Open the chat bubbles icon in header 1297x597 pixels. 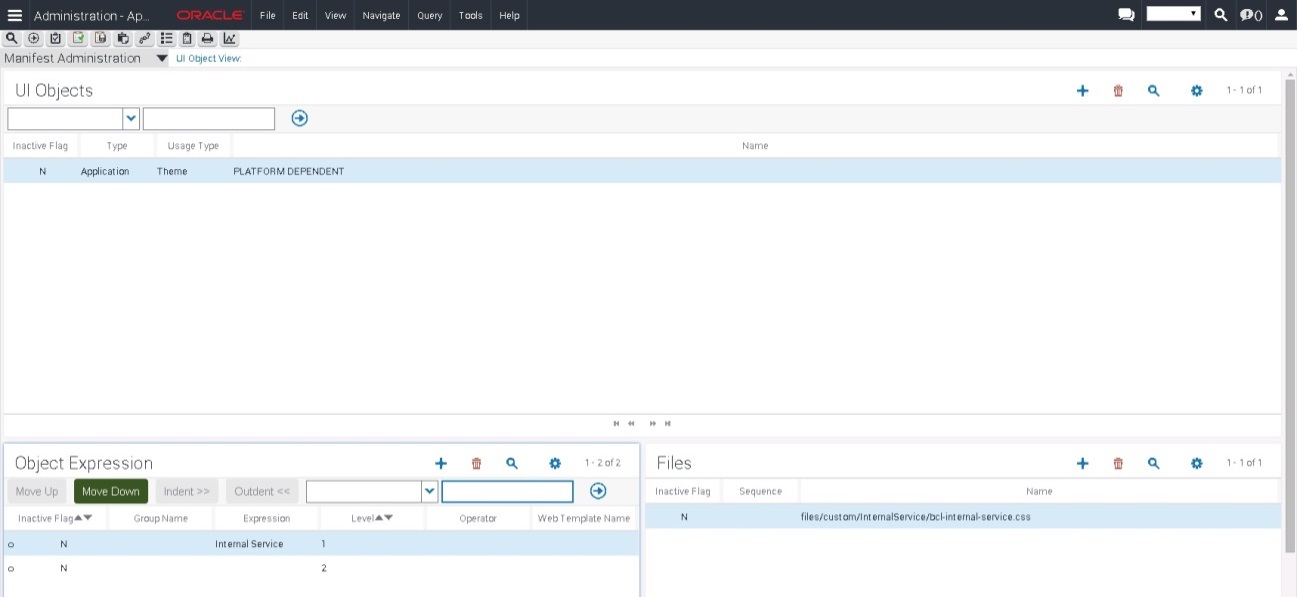pyautogui.click(x=1126, y=15)
